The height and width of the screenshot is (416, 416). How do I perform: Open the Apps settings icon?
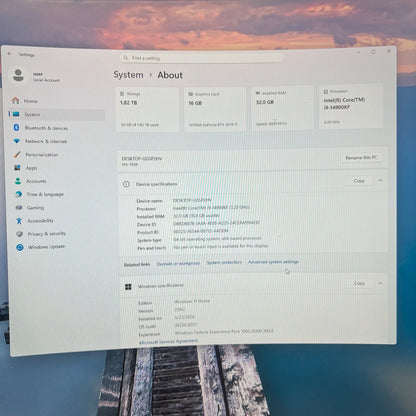click(x=18, y=168)
